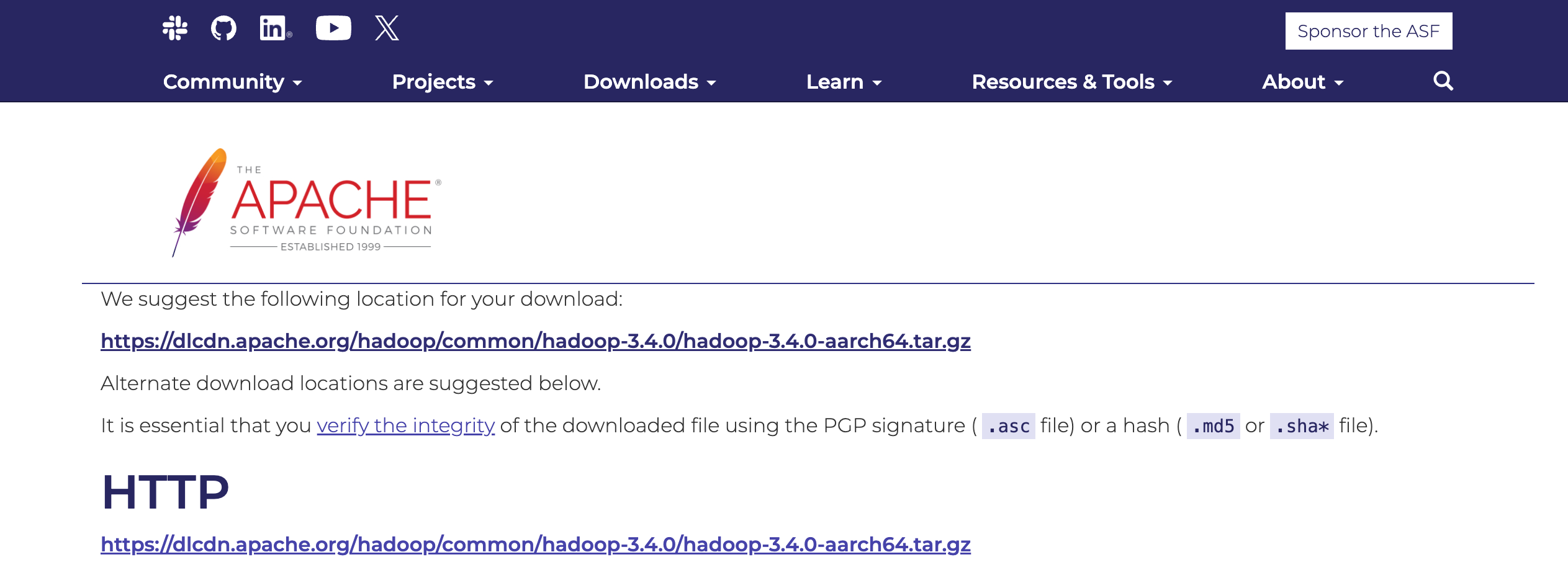This screenshot has width=1568, height=583.
Task: Open the hadoop download link under HTTP heading
Action: point(536,545)
